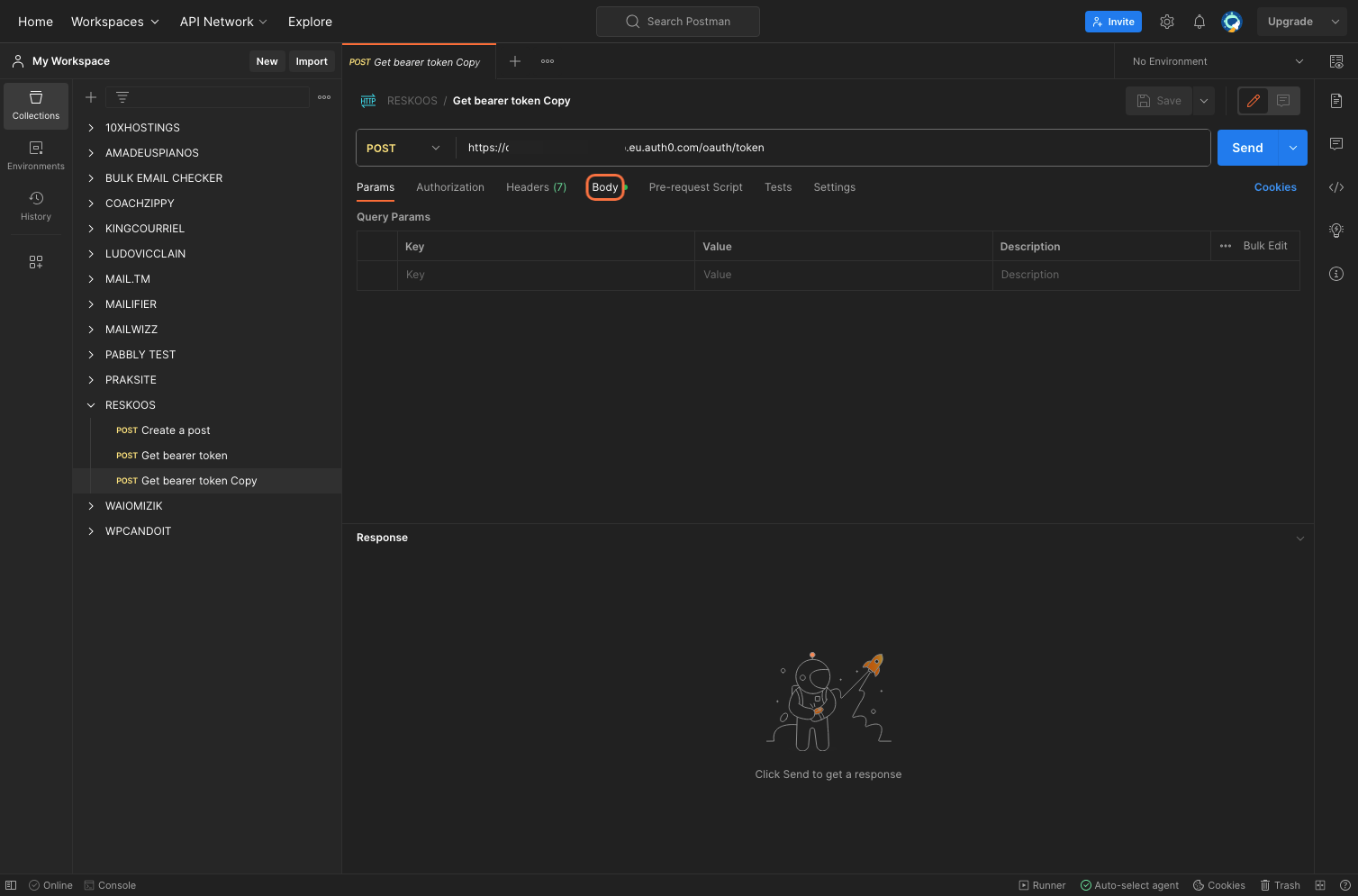Click the plus icon to create new collection
Viewport: 1358px width, 896px height.
coord(91,97)
